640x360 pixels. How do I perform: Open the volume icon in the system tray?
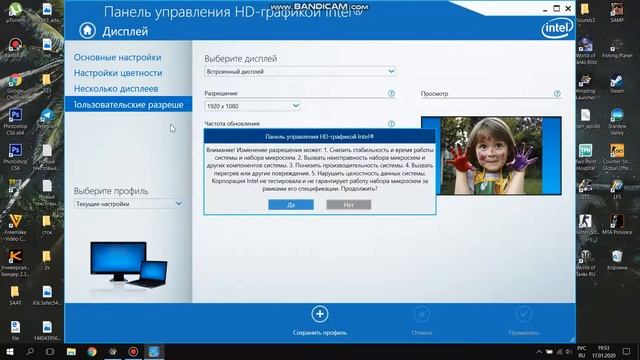tap(568, 352)
